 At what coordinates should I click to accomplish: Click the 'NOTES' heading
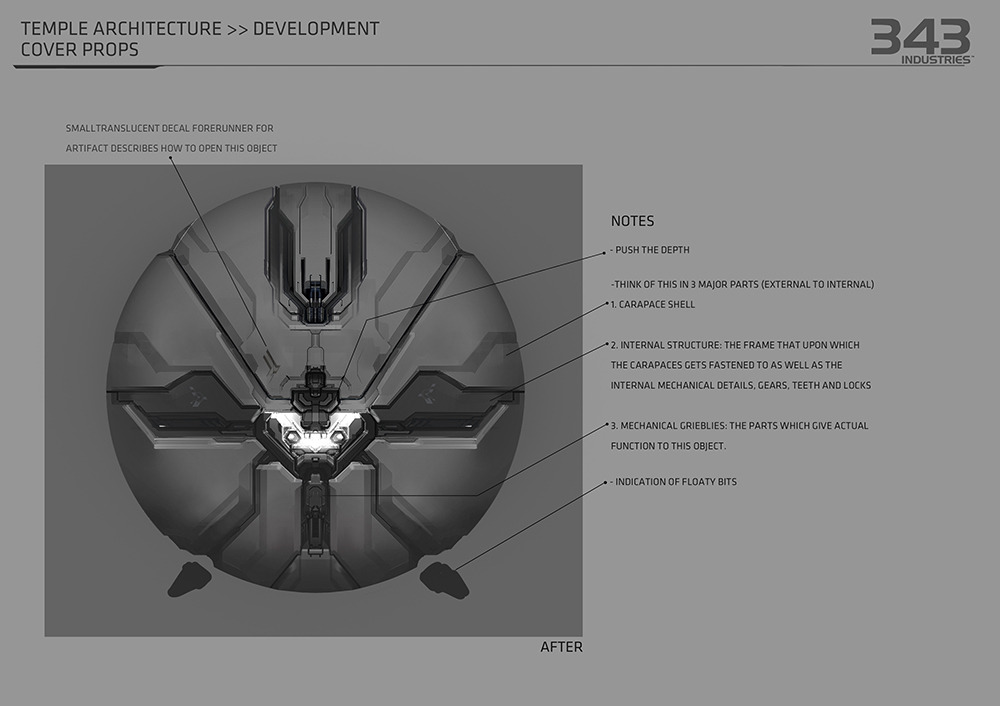632,221
